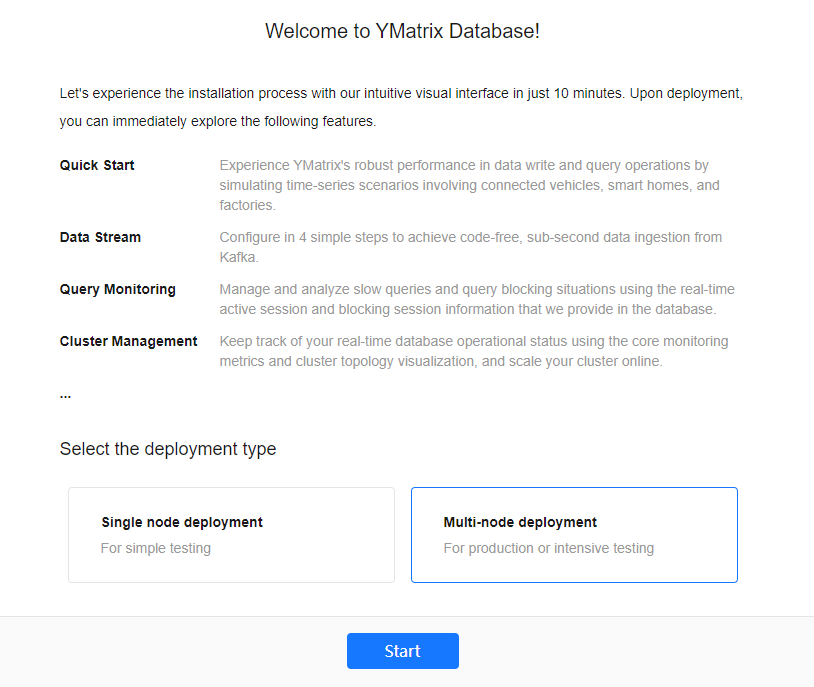Click the 'Single node deployment' title text

pyautogui.click(x=182, y=522)
